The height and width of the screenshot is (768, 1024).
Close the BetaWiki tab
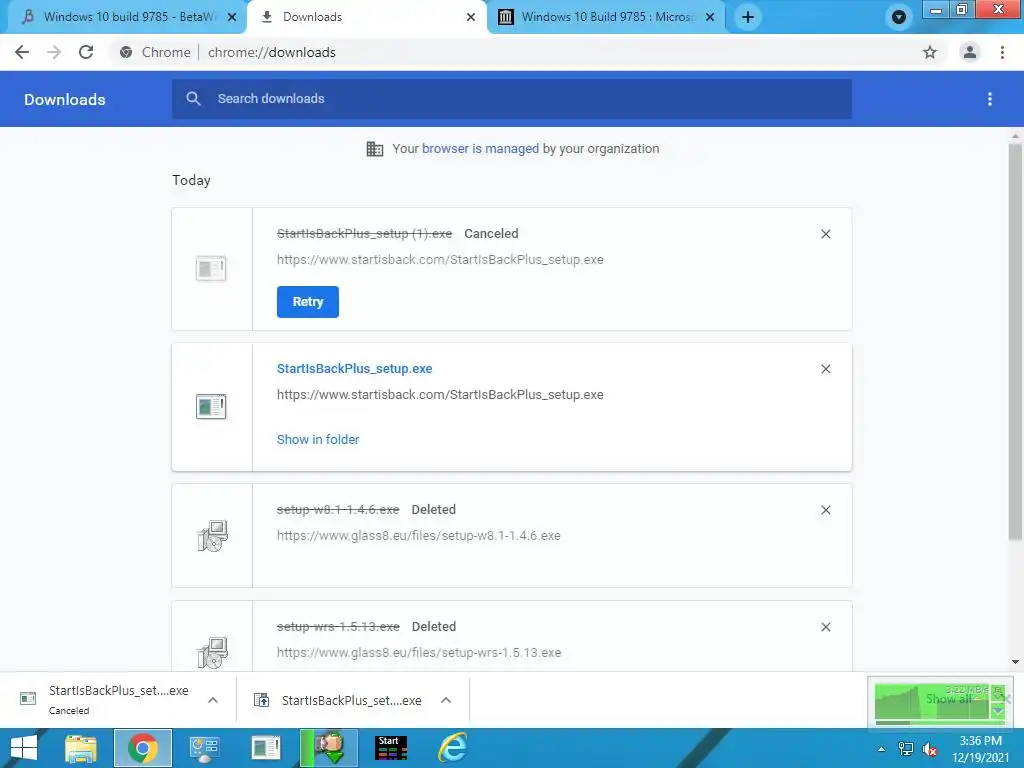coord(232,17)
